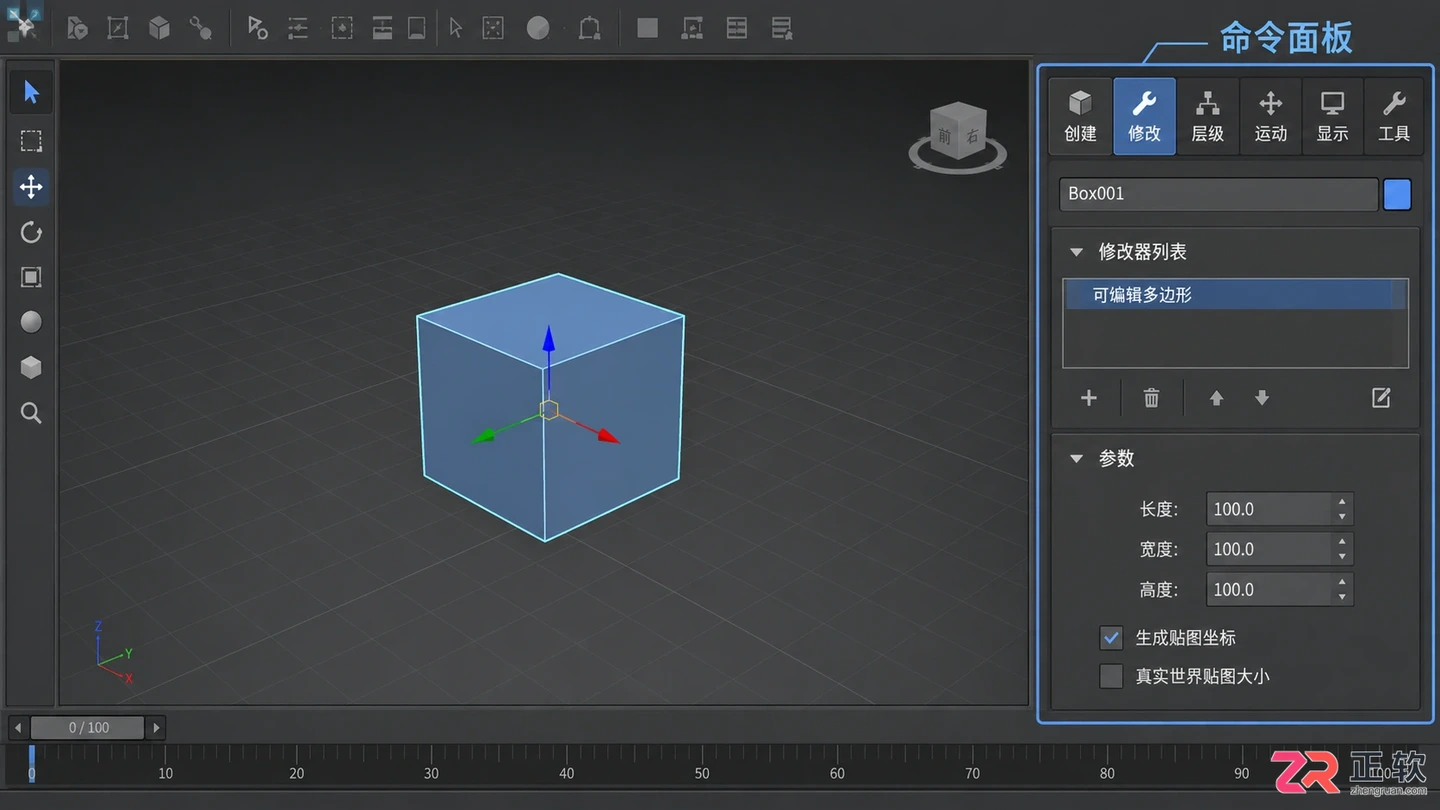
Task: Choose the dashed rectangle region select tool
Action: pos(31,141)
